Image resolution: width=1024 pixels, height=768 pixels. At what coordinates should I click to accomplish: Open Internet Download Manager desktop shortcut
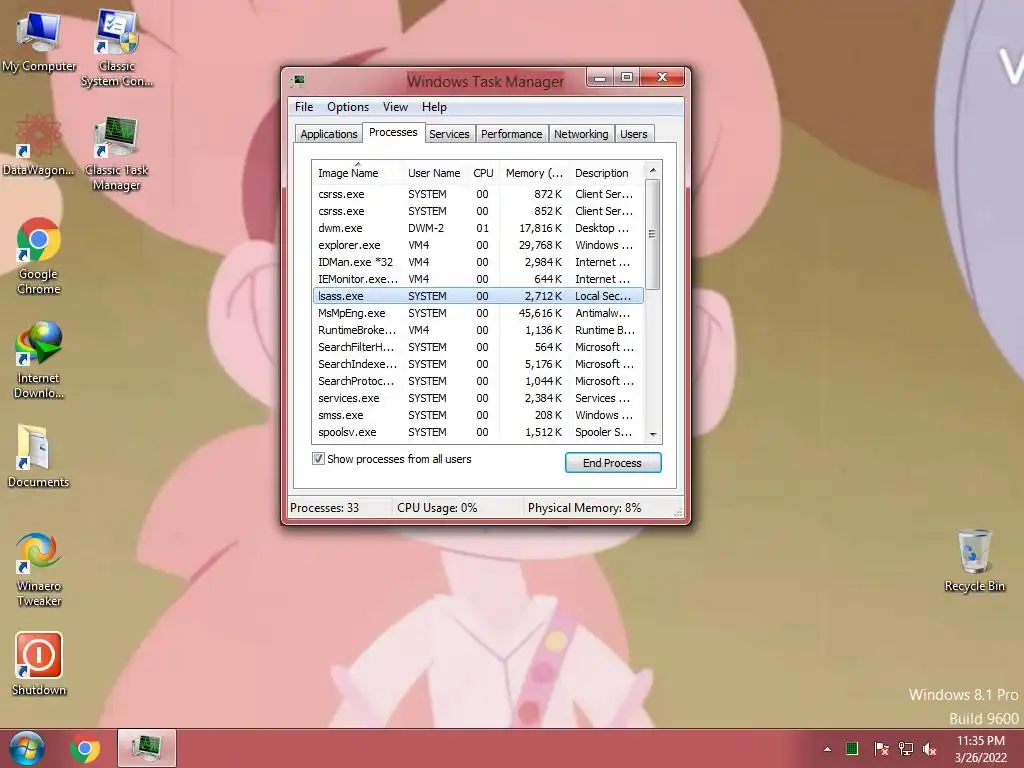click(39, 359)
